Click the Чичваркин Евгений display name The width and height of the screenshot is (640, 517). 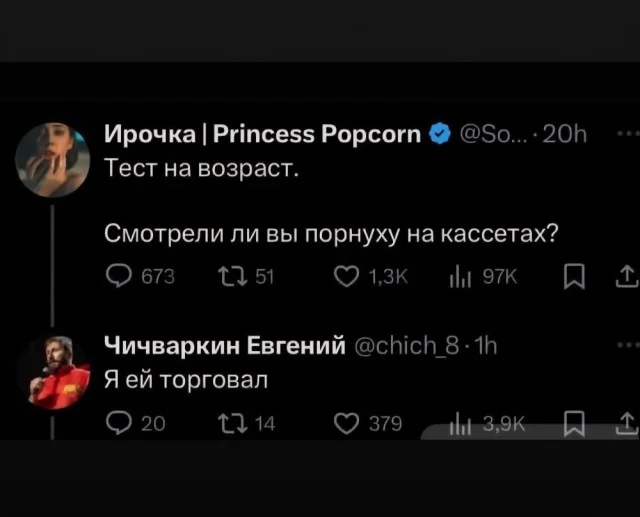click(226, 347)
